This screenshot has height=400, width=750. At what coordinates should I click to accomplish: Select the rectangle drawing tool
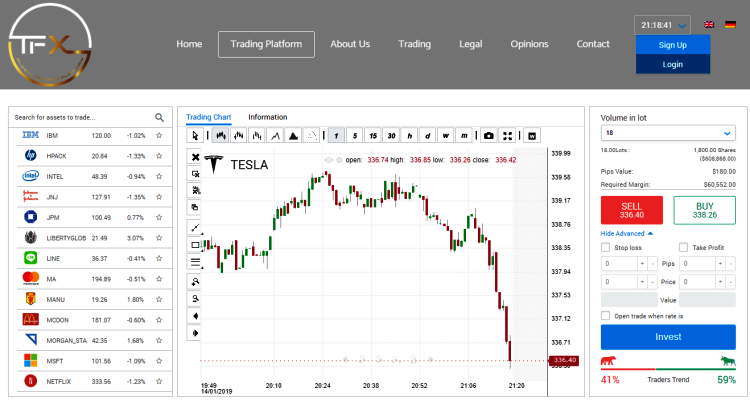pos(195,244)
